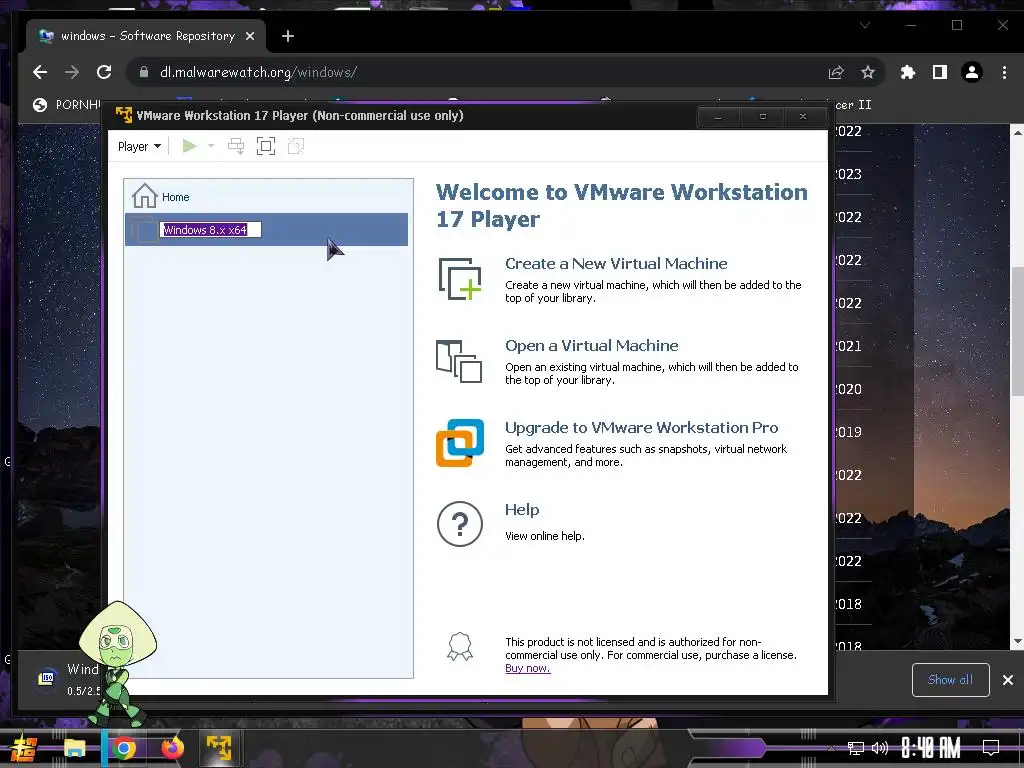This screenshot has width=1024, height=768.
Task: Click the Open a Virtual Machine icon
Action: 459,360
